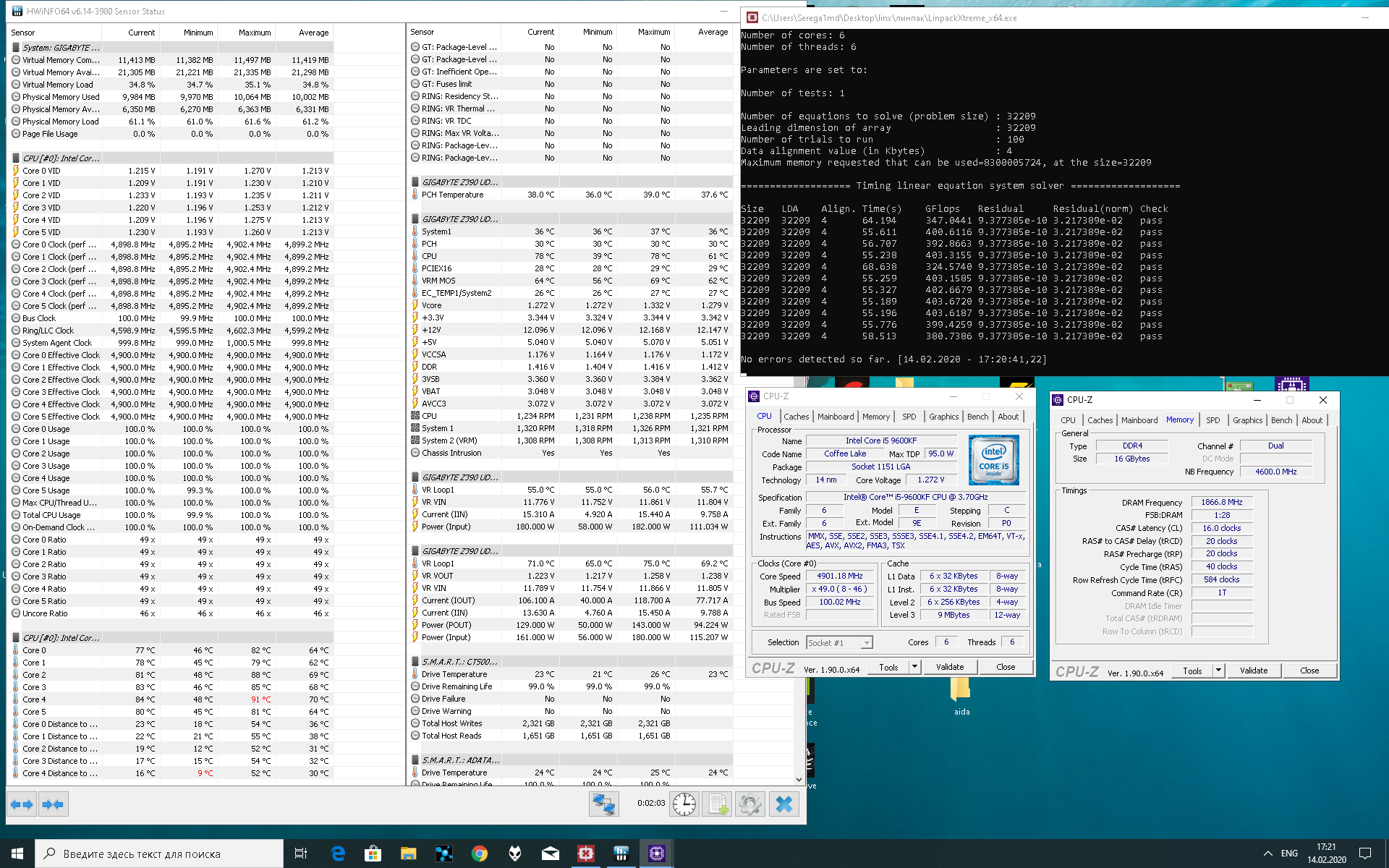
Task: Open the network remote monitoring icon
Action: (x=603, y=804)
